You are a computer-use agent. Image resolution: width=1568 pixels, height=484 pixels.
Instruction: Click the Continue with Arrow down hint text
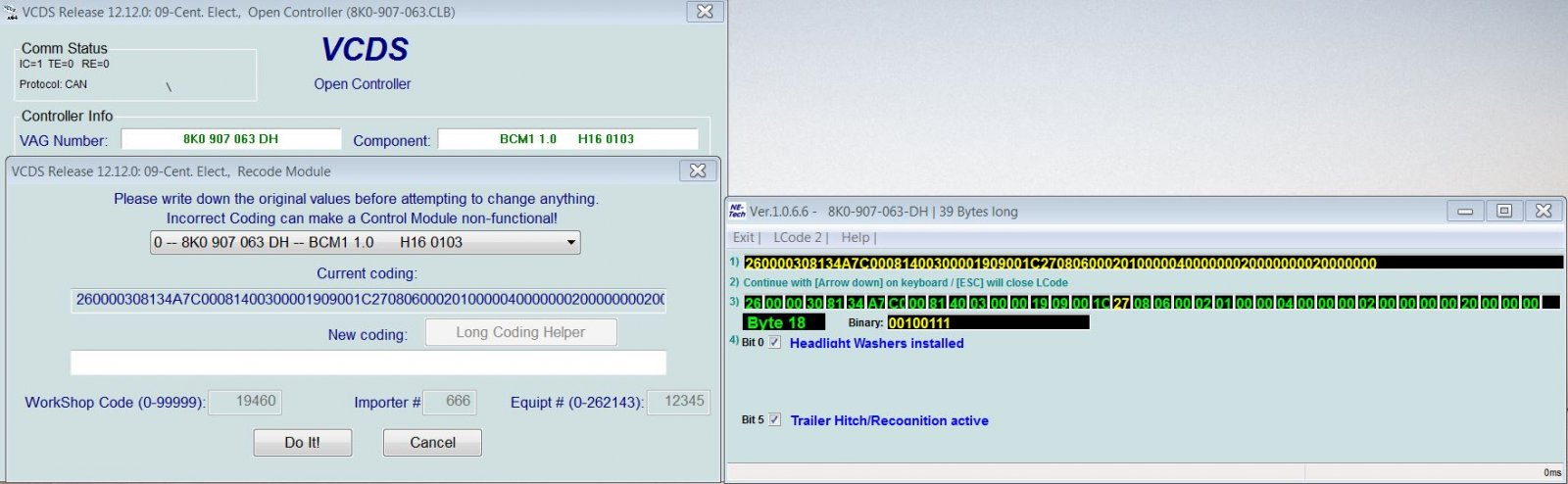(906, 282)
